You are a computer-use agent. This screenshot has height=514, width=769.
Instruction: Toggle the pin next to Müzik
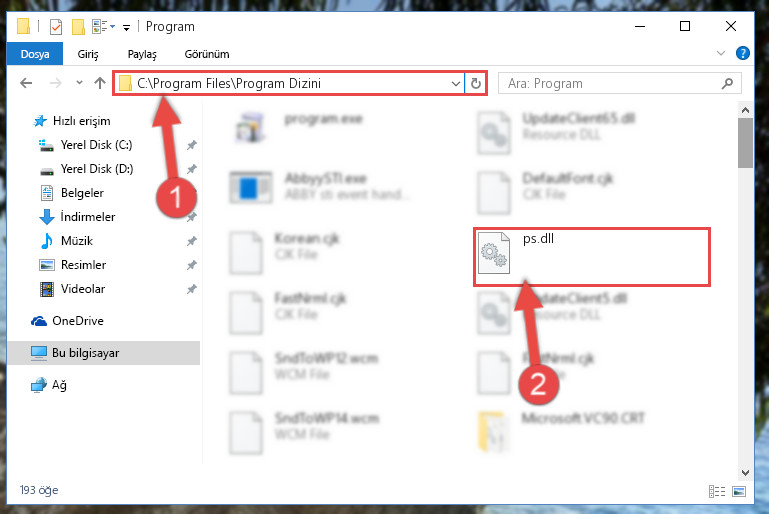coord(192,241)
